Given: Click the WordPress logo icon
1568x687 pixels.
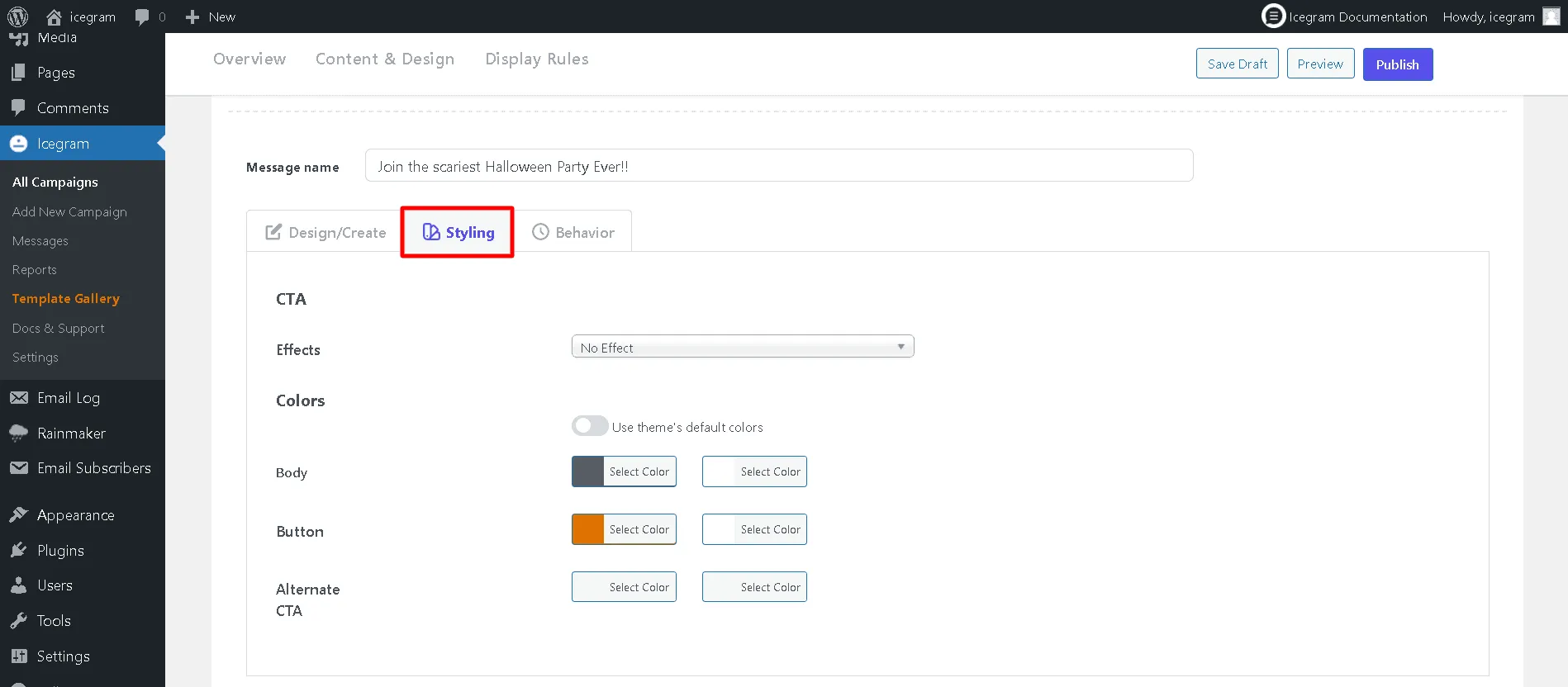Looking at the screenshot, I should point(17,17).
